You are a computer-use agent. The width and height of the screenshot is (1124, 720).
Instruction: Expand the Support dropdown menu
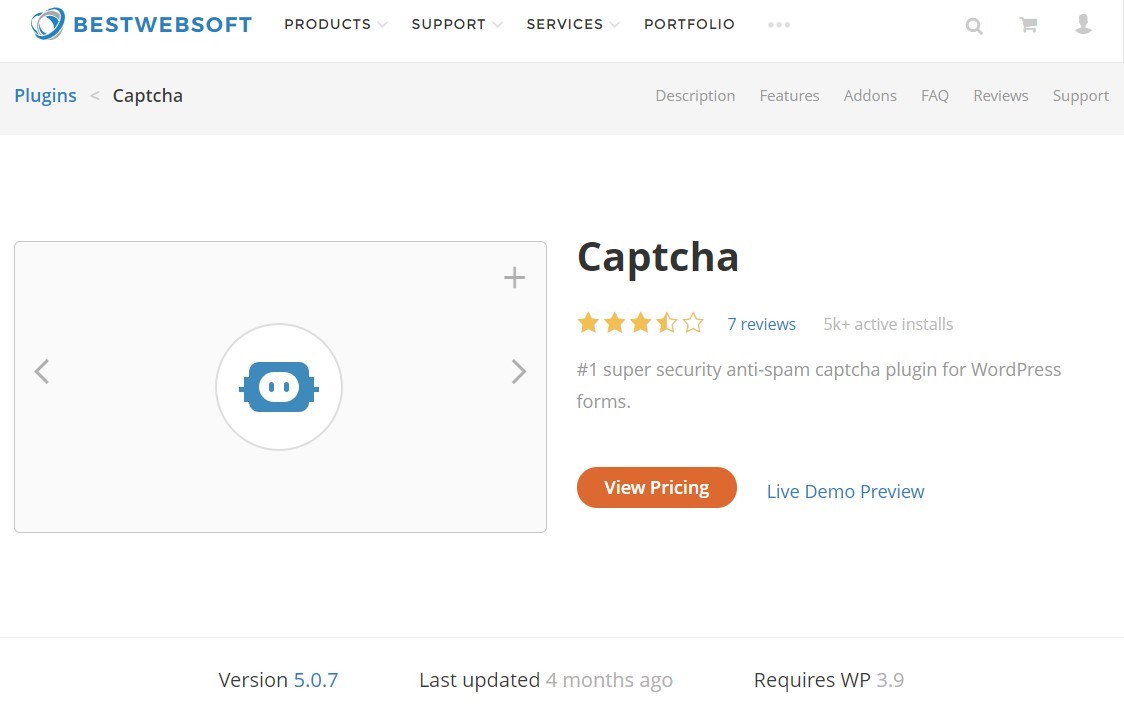pos(457,24)
